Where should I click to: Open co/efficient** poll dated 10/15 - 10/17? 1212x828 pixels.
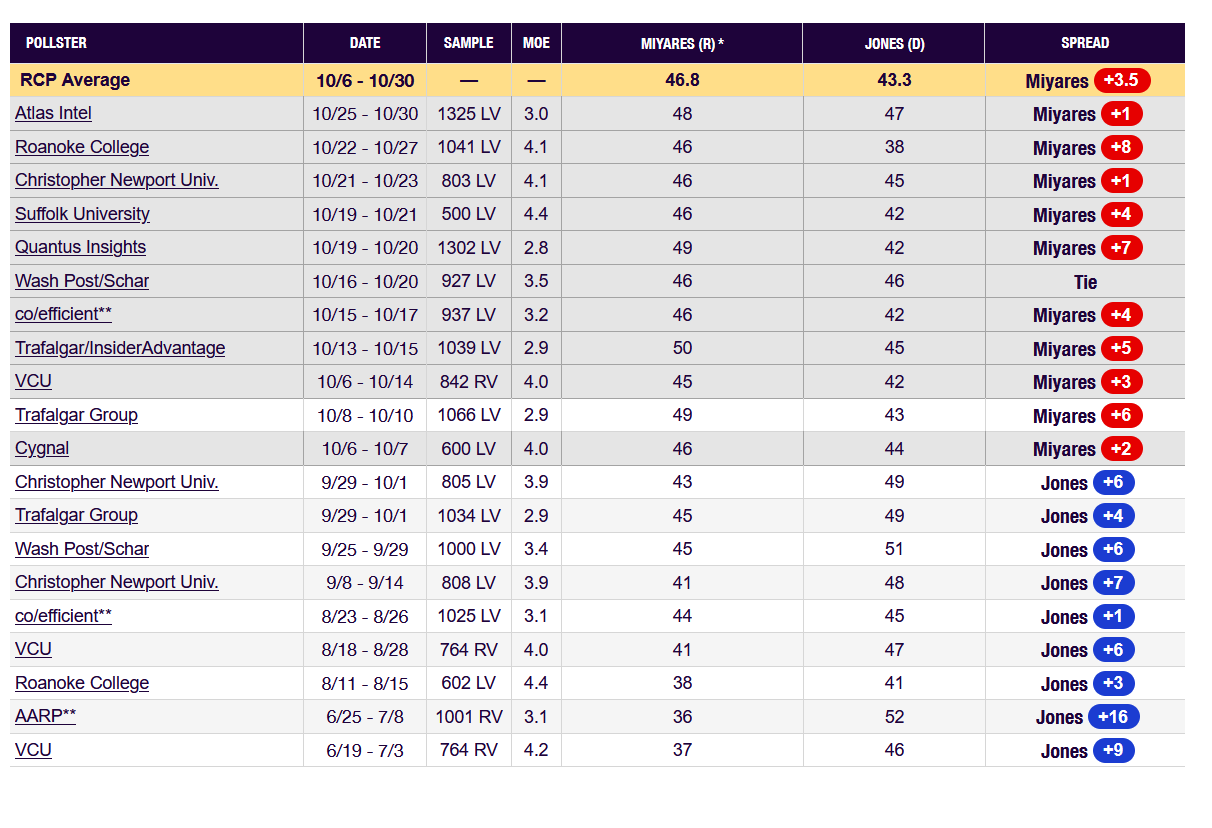point(63,314)
